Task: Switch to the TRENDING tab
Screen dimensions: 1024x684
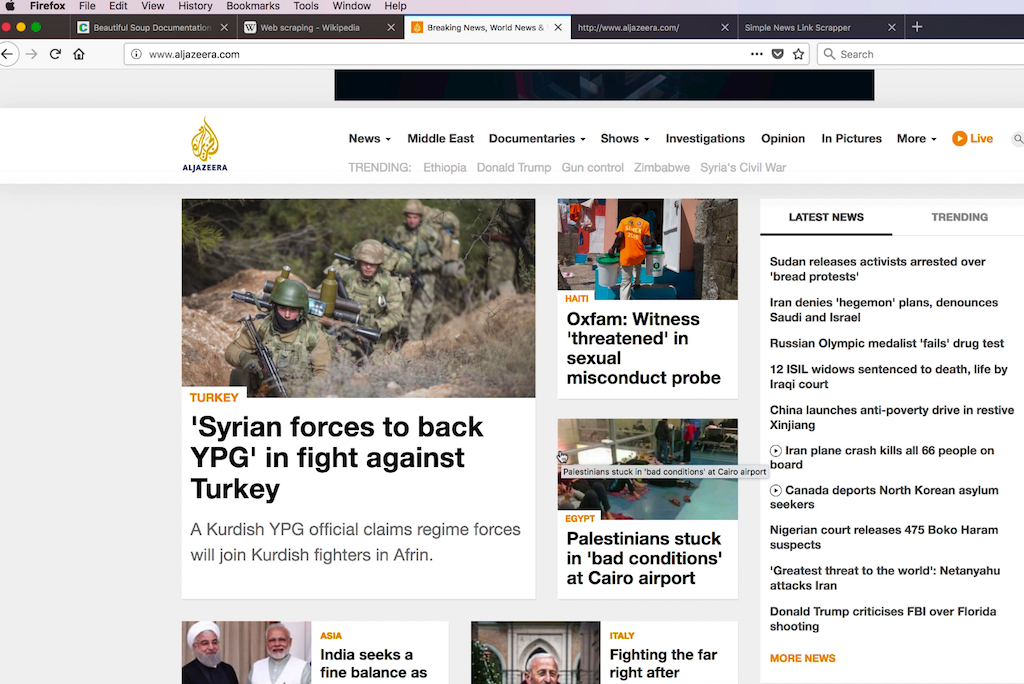Action: click(958, 217)
